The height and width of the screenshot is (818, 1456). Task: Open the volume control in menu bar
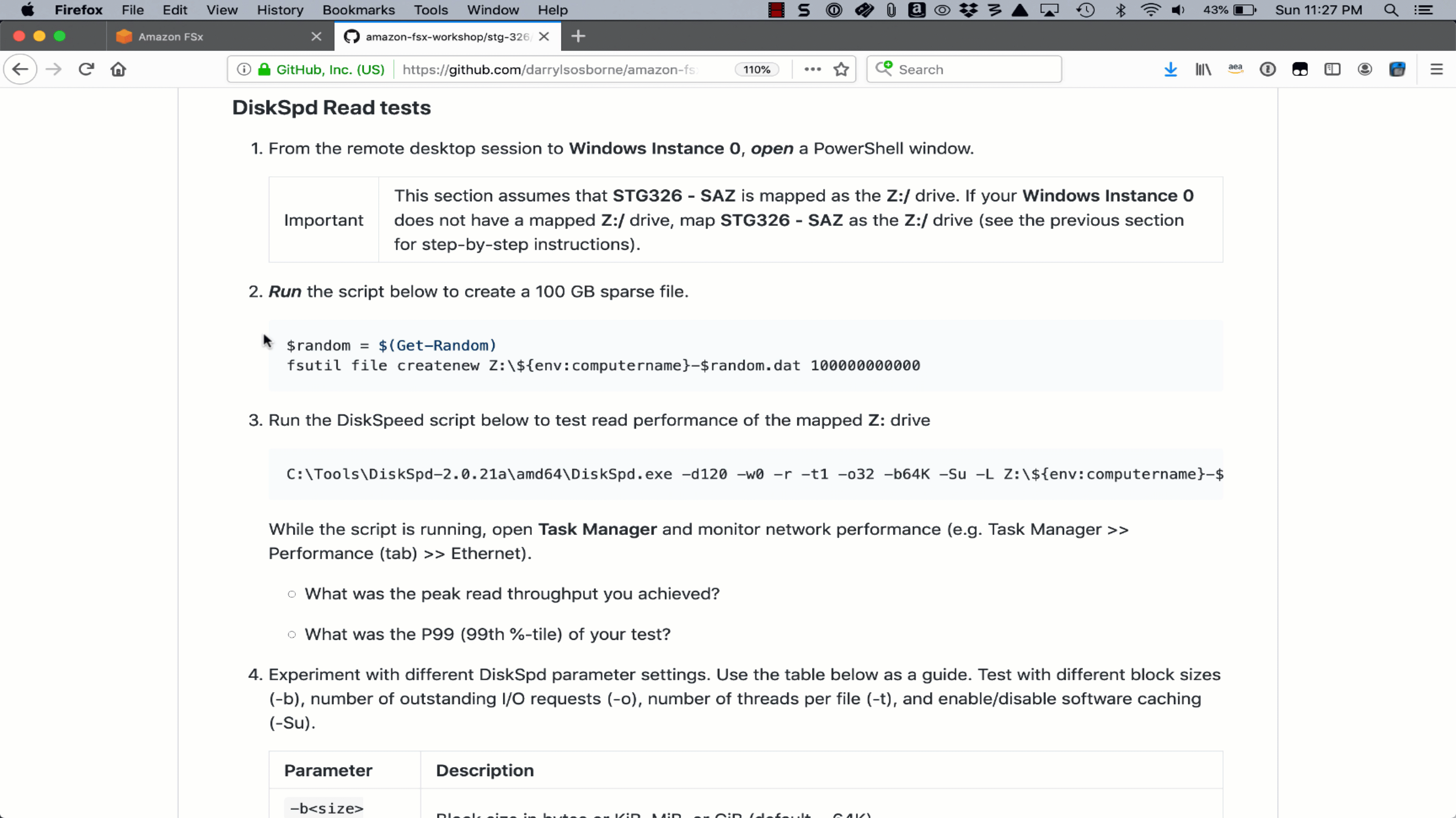click(1178, 9)
